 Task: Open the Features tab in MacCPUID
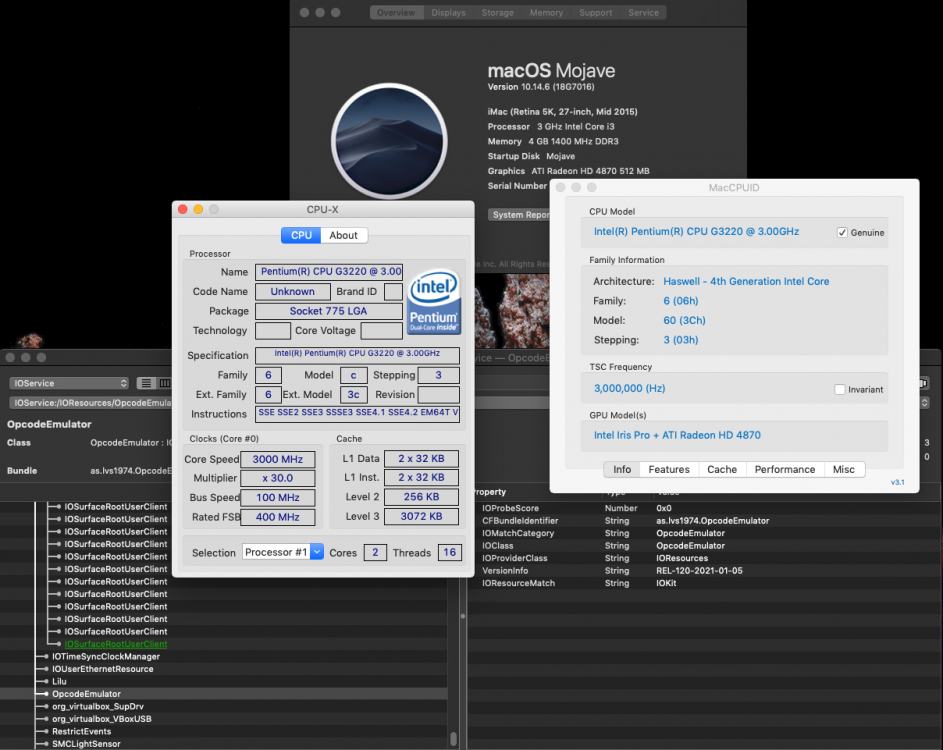(669, 469)
